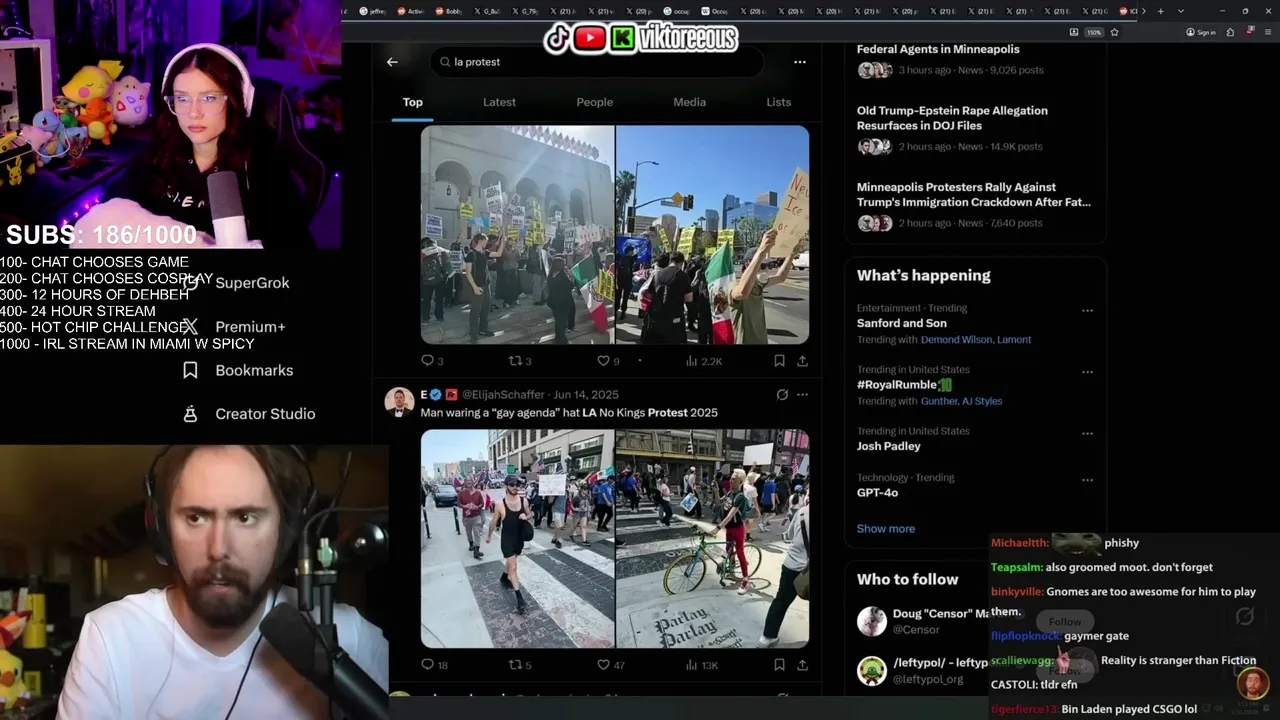Click the reader view icon in address bar

pyautogui.click(x=1073, y=32)
